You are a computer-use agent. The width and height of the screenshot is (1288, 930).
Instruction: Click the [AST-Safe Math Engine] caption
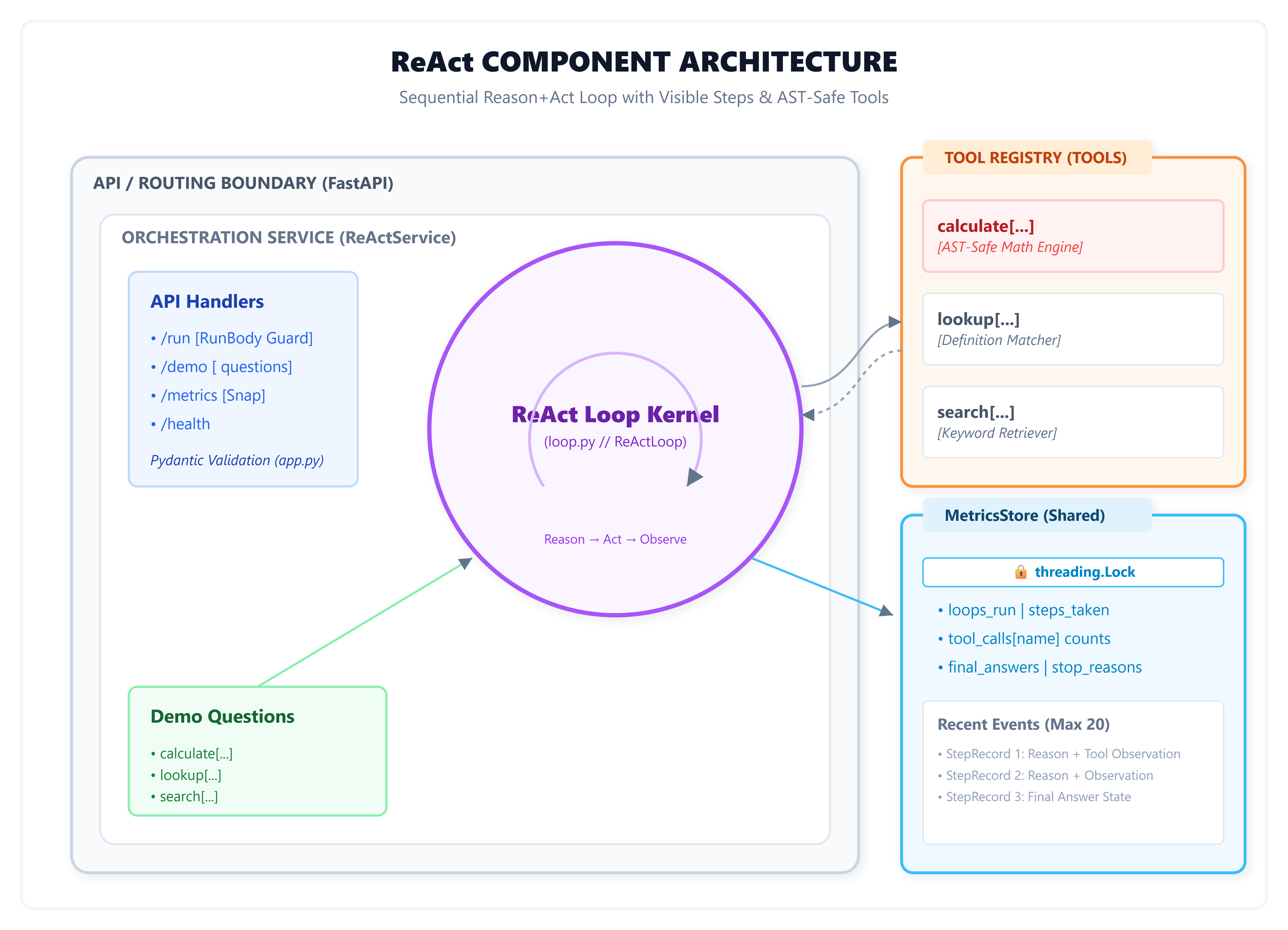(x=1010, y=247)
